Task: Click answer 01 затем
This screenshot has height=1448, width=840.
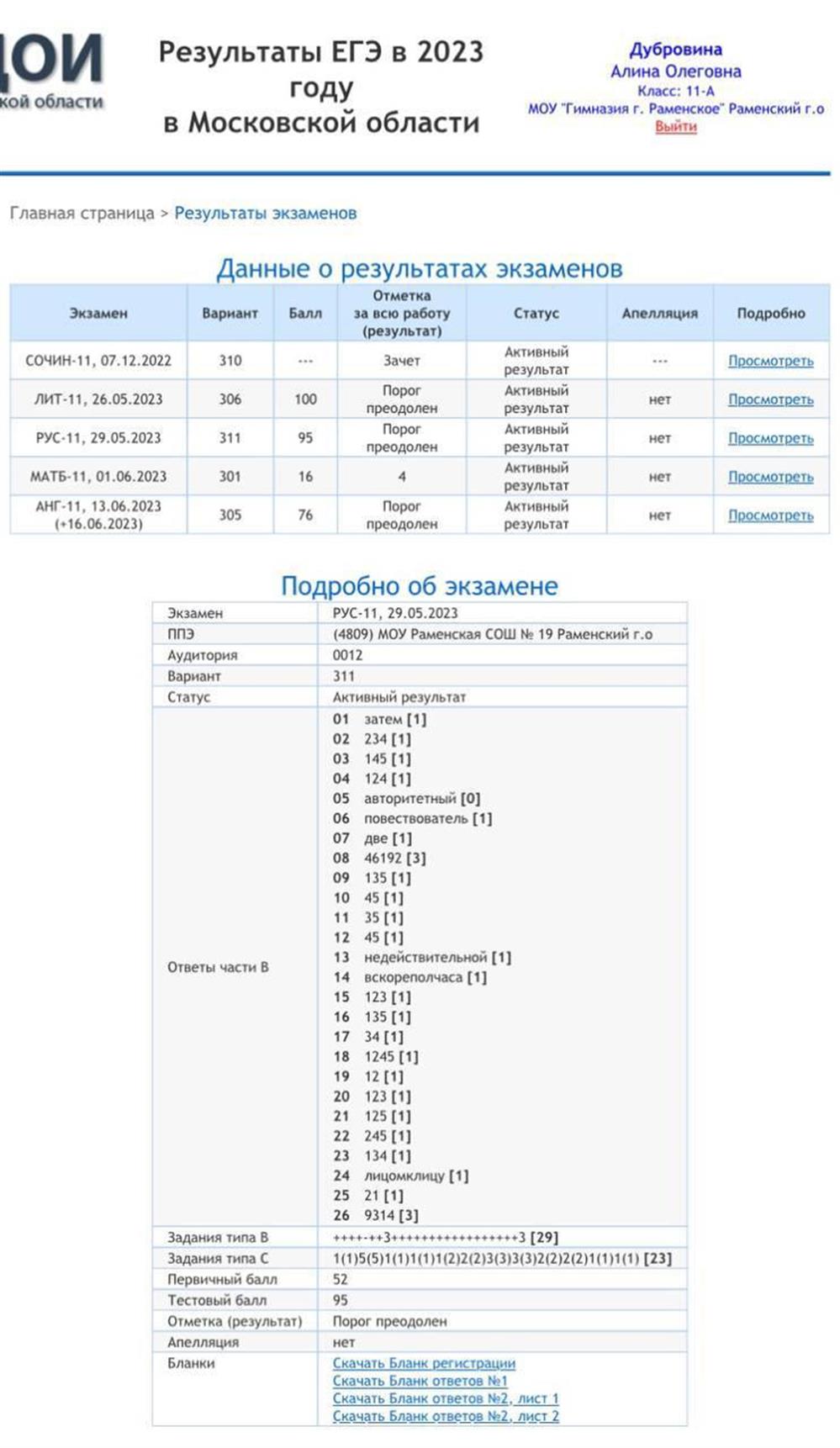Action: [x=379, y=719]
